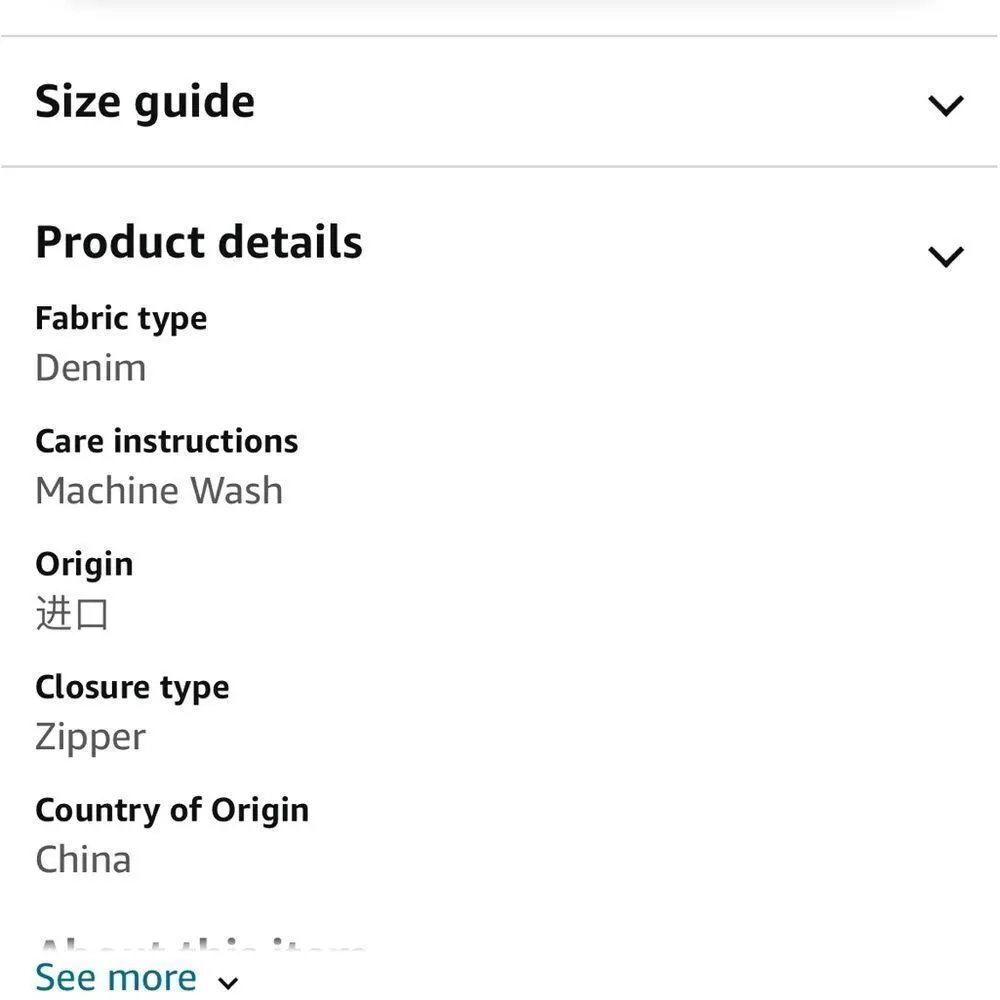Click the Fabric type label

121,318
